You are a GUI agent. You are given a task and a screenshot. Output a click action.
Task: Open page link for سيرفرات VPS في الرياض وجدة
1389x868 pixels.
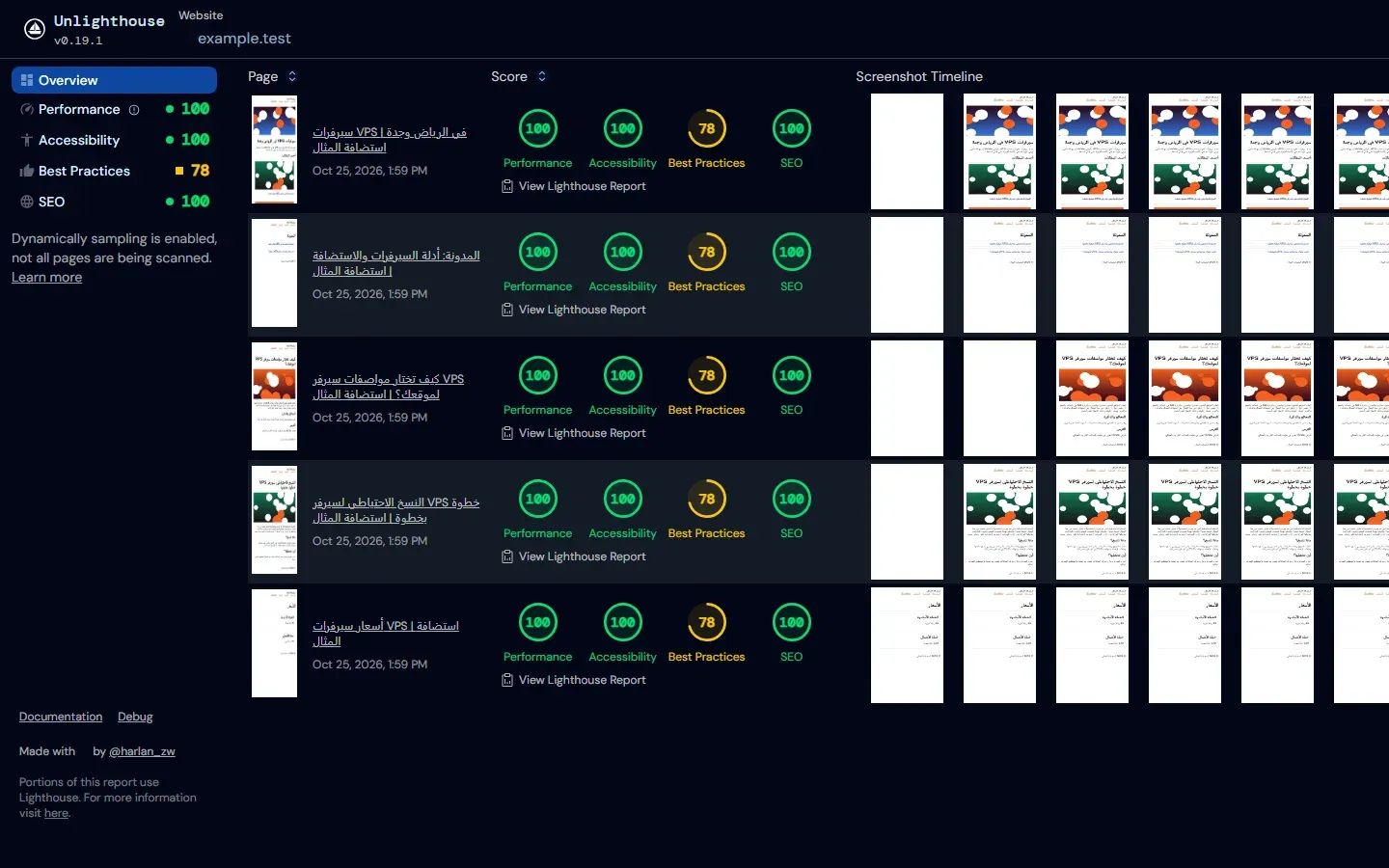pos(390,140)
